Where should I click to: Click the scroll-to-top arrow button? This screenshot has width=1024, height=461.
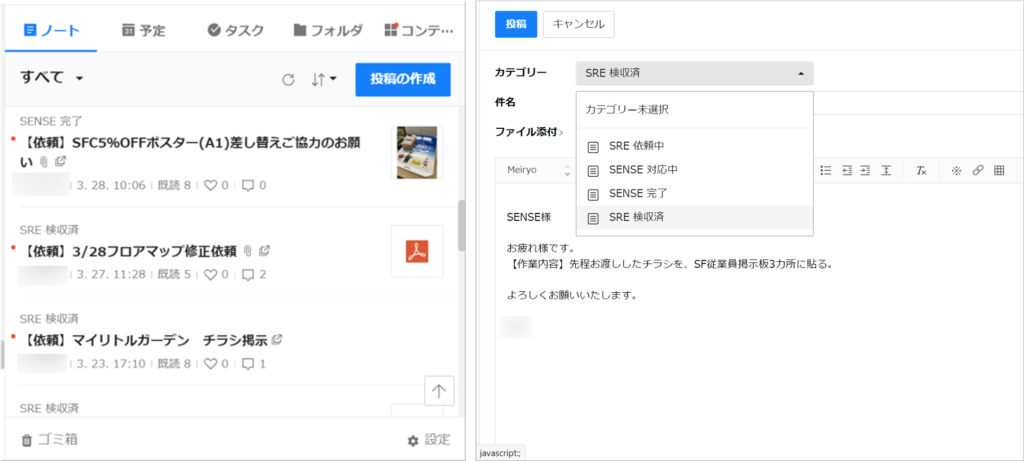coord(439,391)
